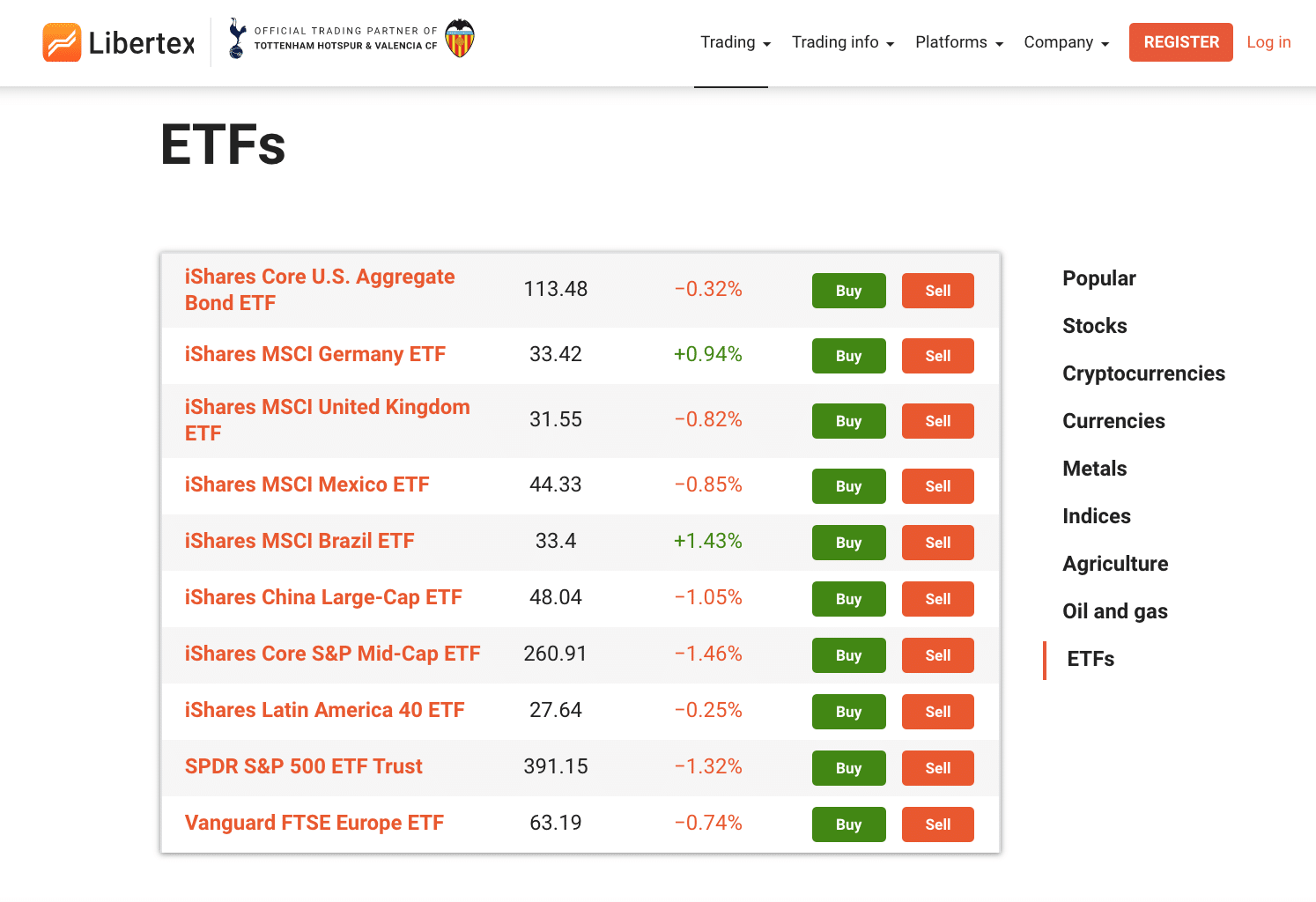This screenshot has width=1316, height=902.
Task: Select Stocks in the category sidebar
Action: (x=1095, y=326)
